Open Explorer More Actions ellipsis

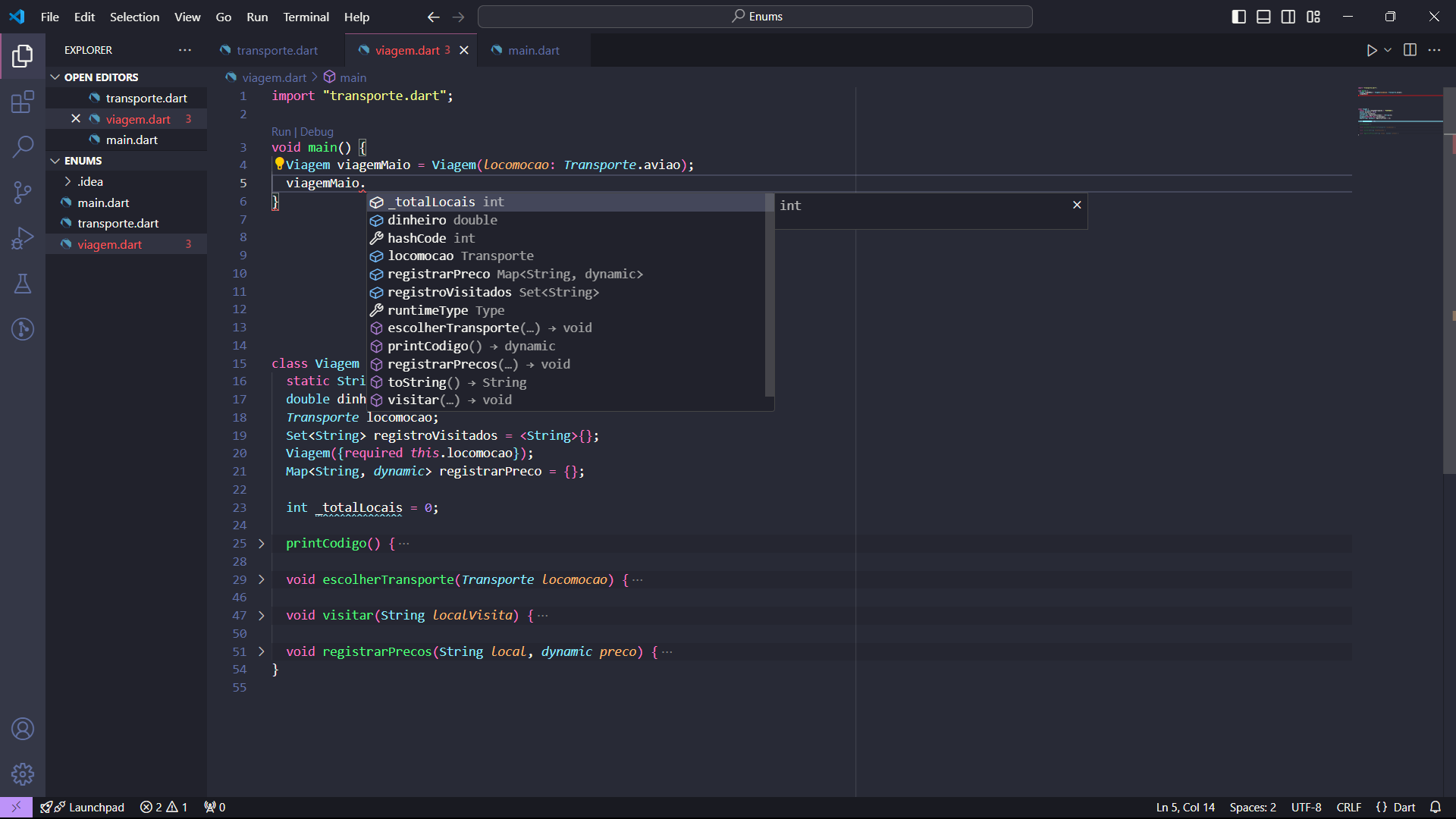[185, 50]
